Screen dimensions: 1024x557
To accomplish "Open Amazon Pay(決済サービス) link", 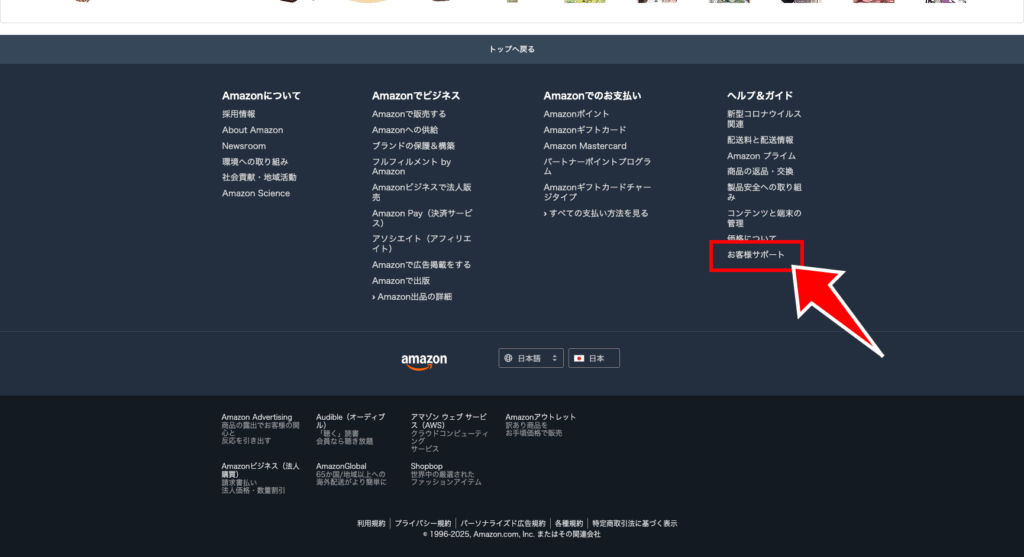I will [422, 218].
